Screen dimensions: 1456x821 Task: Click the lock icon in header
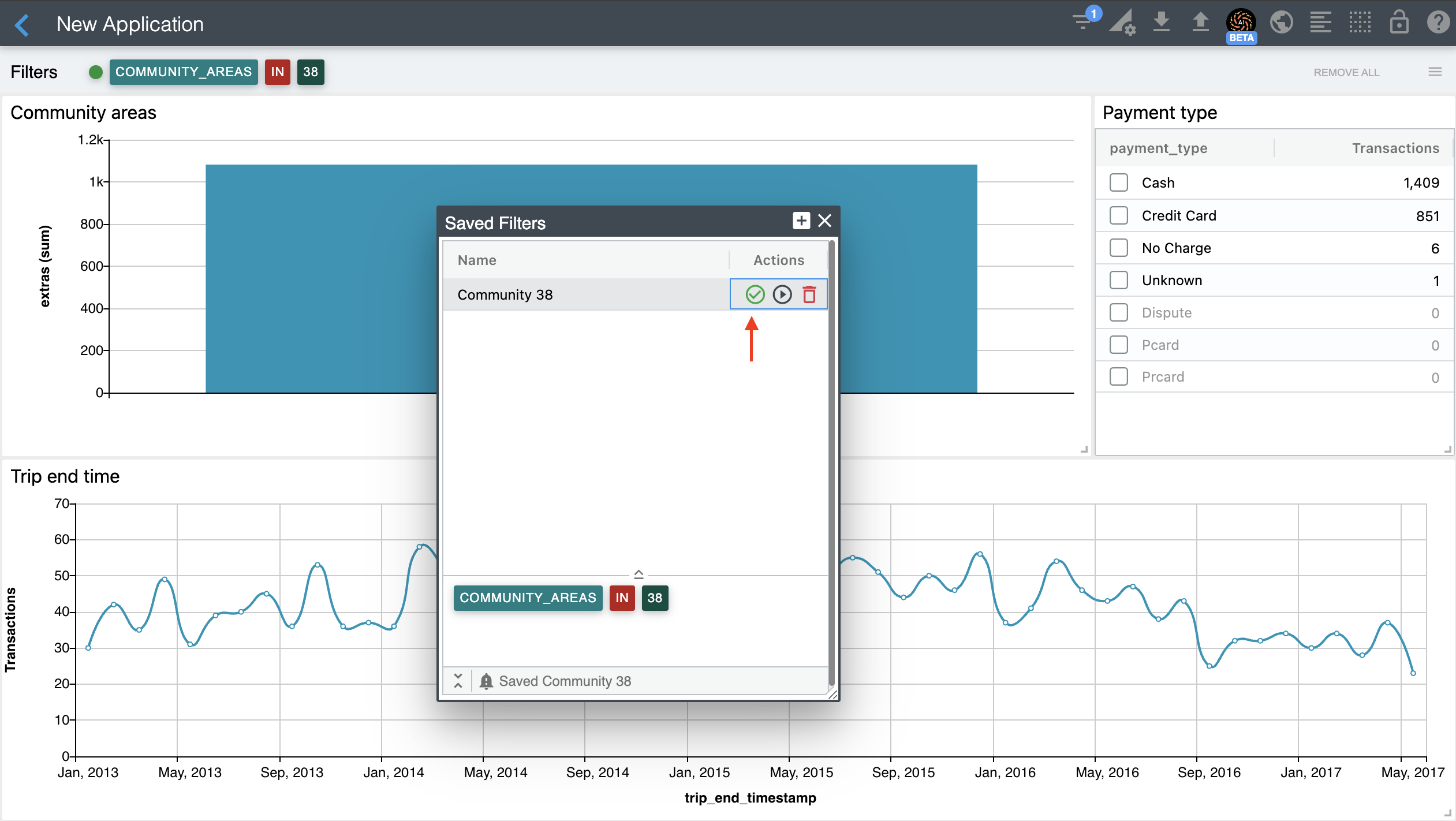1399,23
